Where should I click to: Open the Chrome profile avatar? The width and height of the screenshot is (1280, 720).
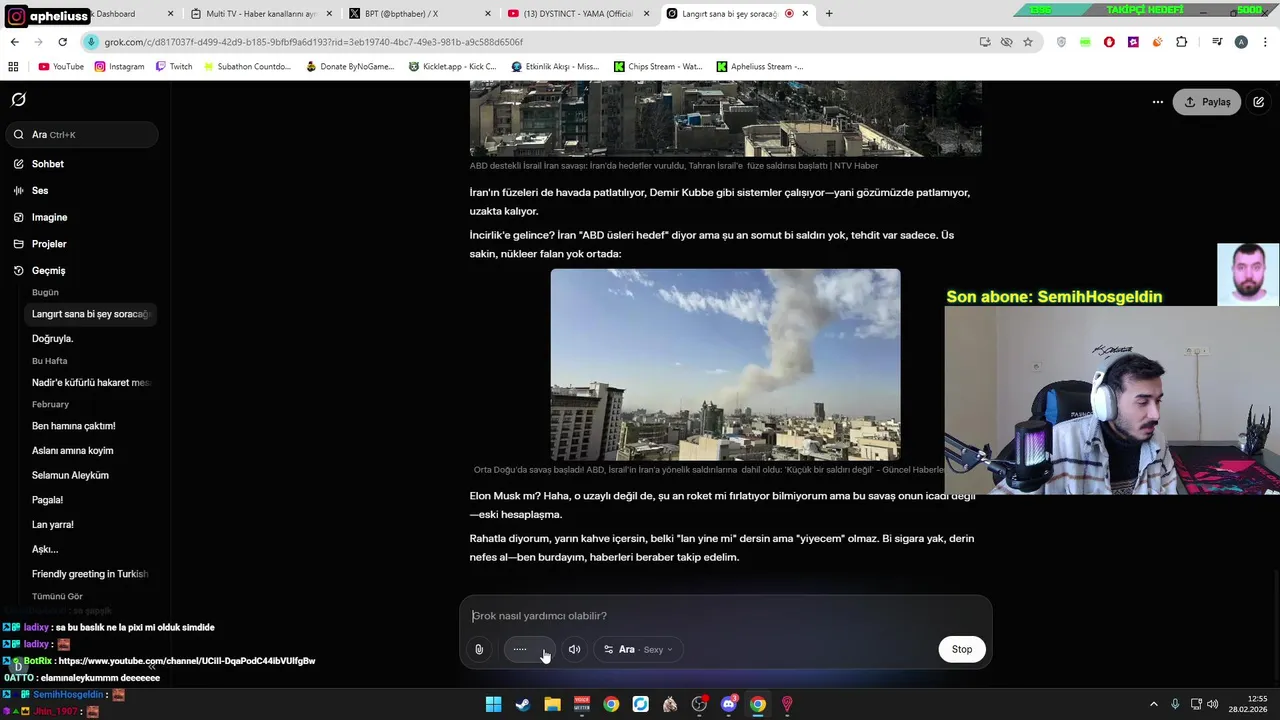coord(1241,42)
